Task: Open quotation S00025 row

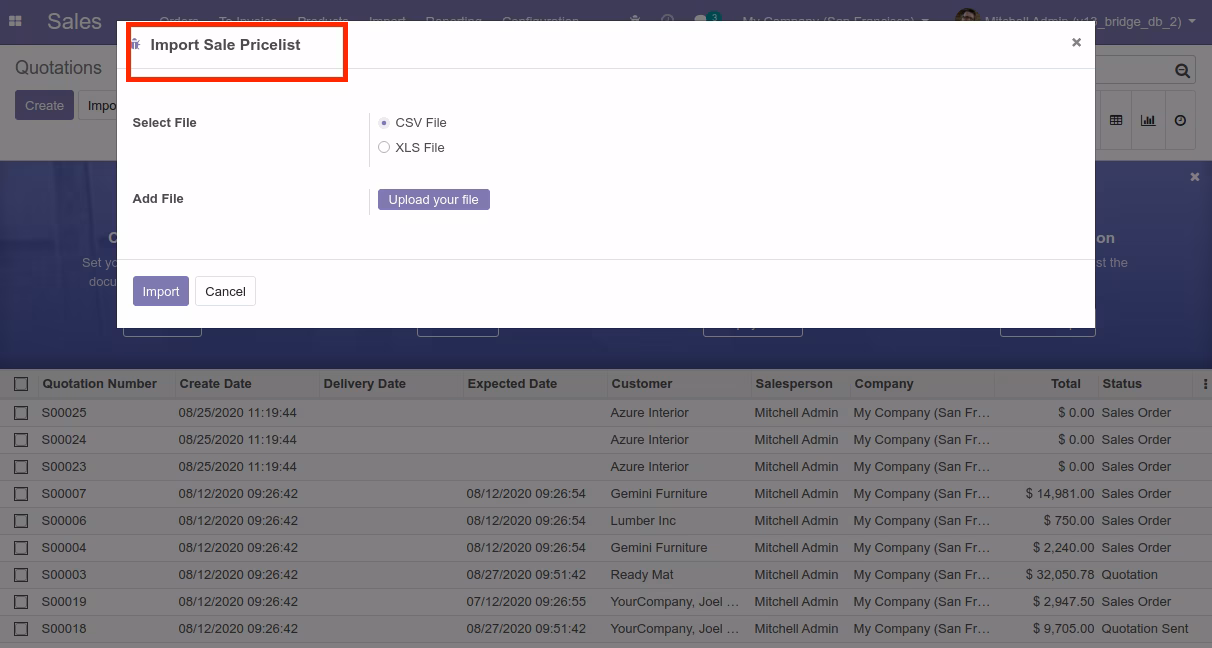Action: click(606, 413)
